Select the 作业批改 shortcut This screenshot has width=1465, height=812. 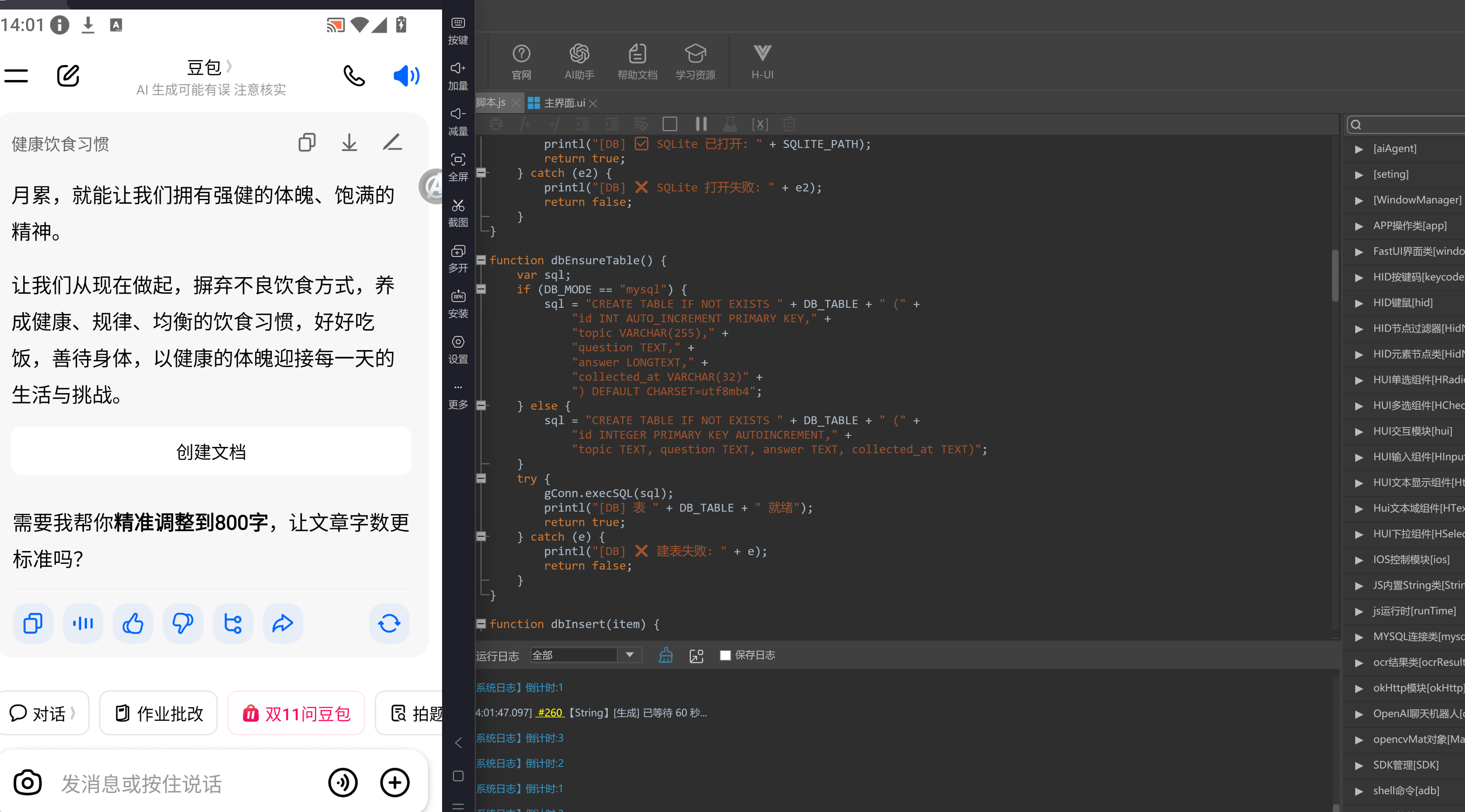tap(159, 713)
